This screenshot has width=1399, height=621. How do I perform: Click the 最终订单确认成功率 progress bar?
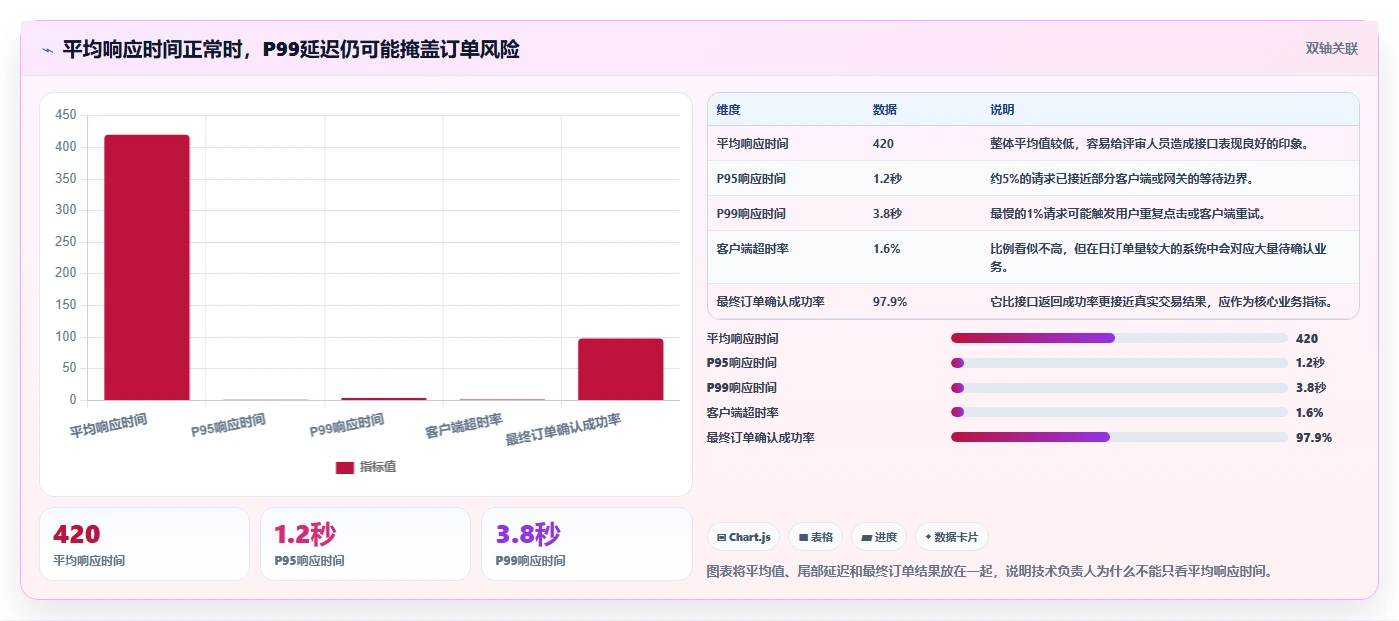(1119, 437)
